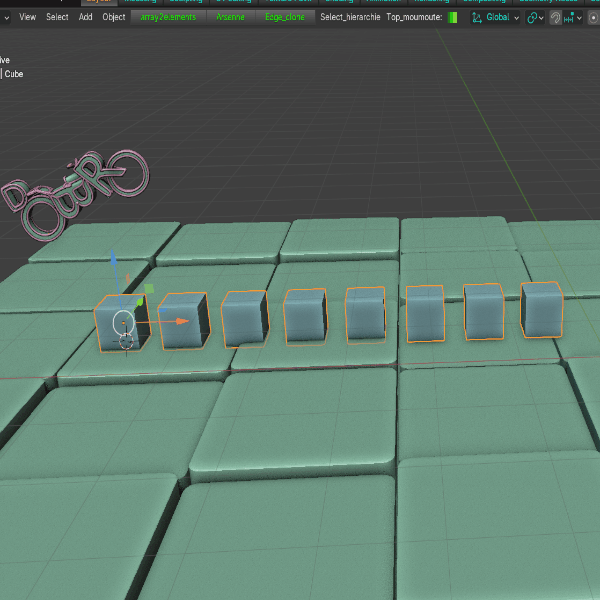Click the Arsenne button

click(230, 17)
